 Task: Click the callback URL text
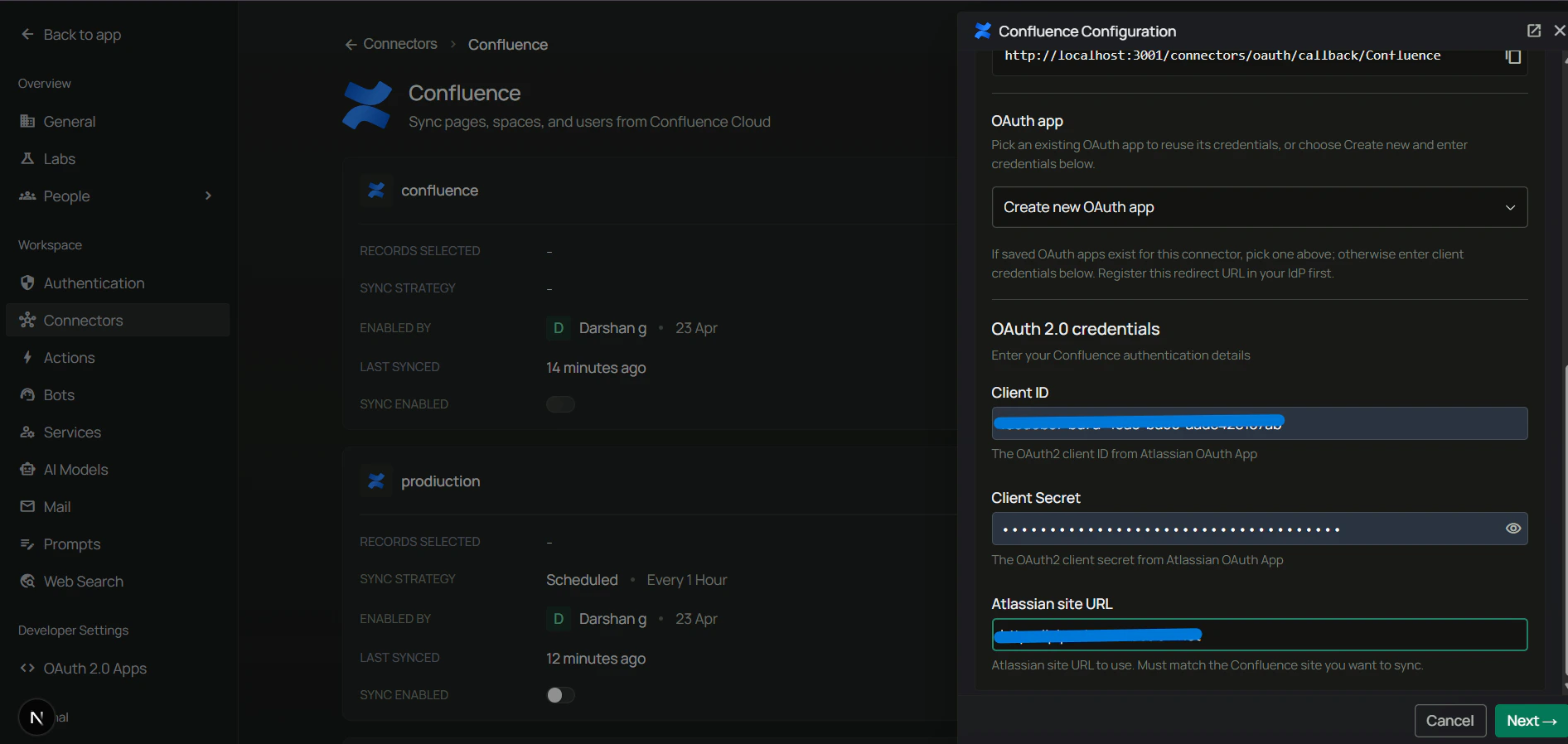point(1222,56)
